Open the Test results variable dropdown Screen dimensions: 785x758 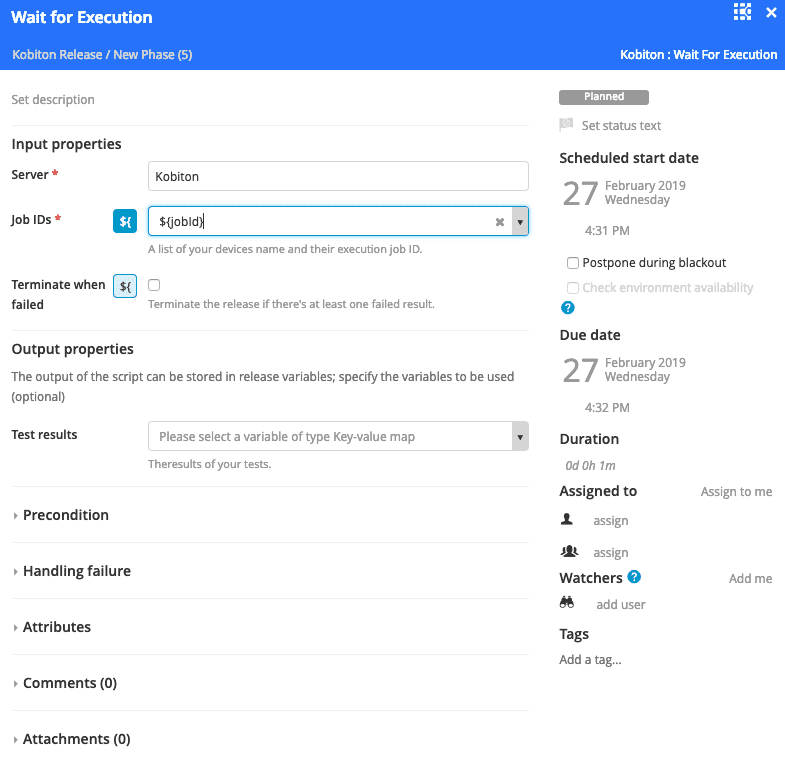520,437
